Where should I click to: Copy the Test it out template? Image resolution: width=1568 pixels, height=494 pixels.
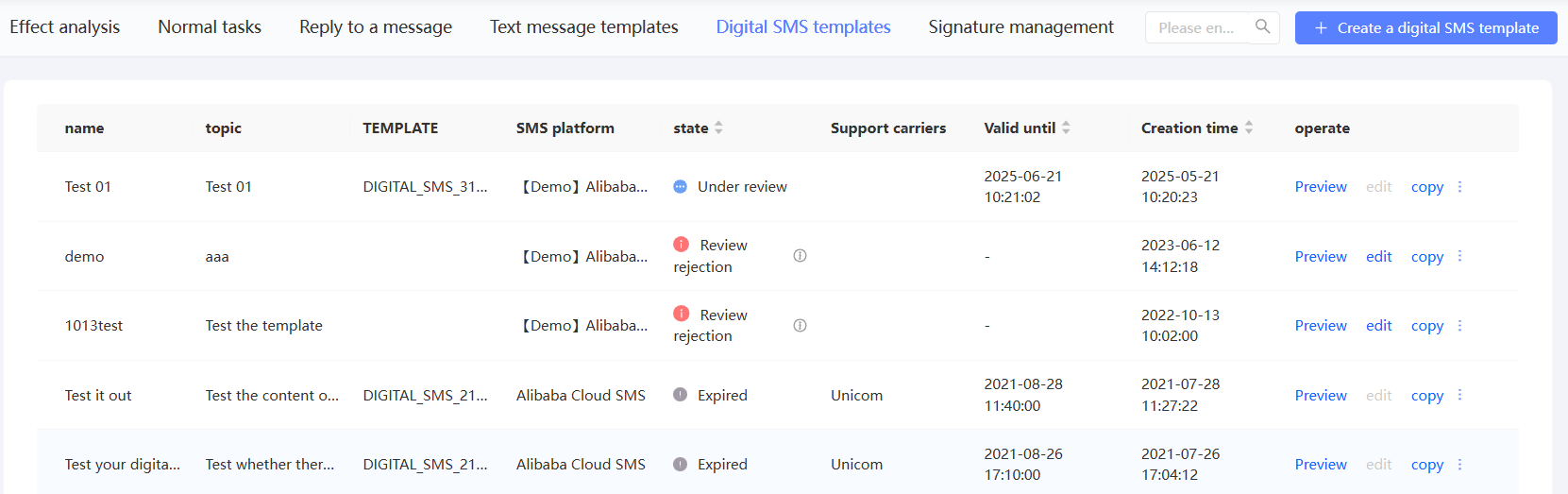tap(1427, 396)
